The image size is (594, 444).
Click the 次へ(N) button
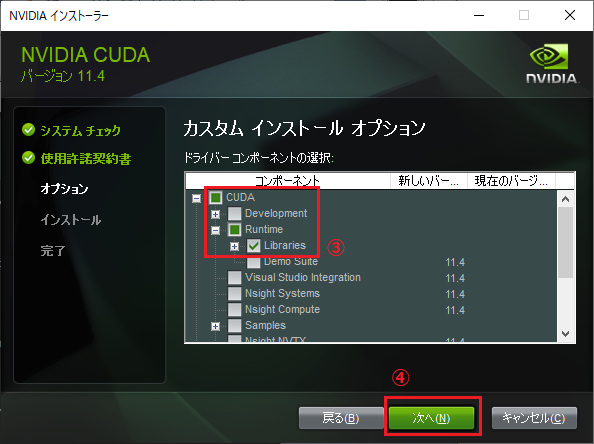click(431, 418)
